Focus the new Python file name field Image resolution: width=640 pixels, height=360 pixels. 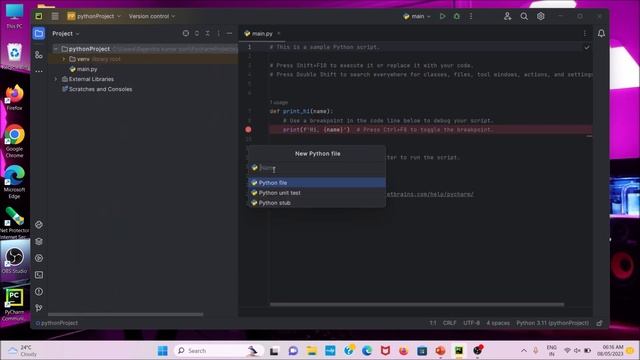pos(317,168)
